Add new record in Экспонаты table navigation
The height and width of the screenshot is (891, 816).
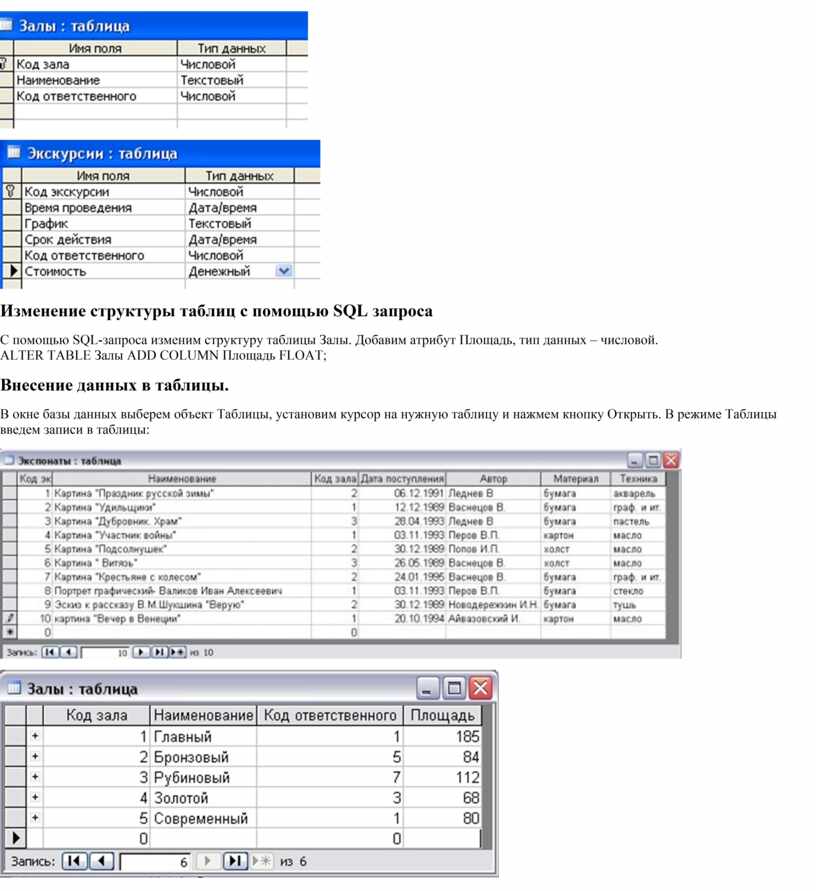point(177,652)
